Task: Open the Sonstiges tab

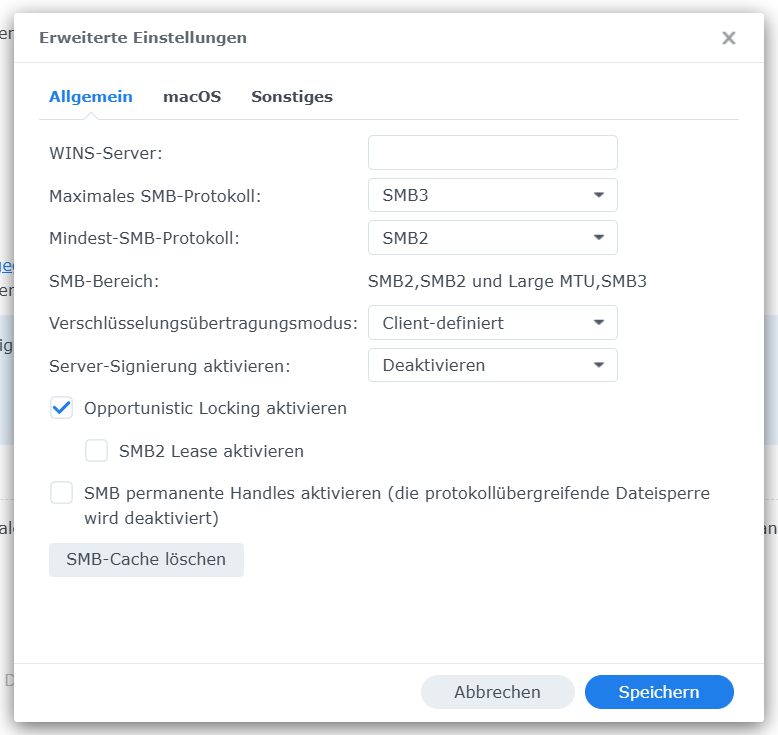Action: click(292, 97)
